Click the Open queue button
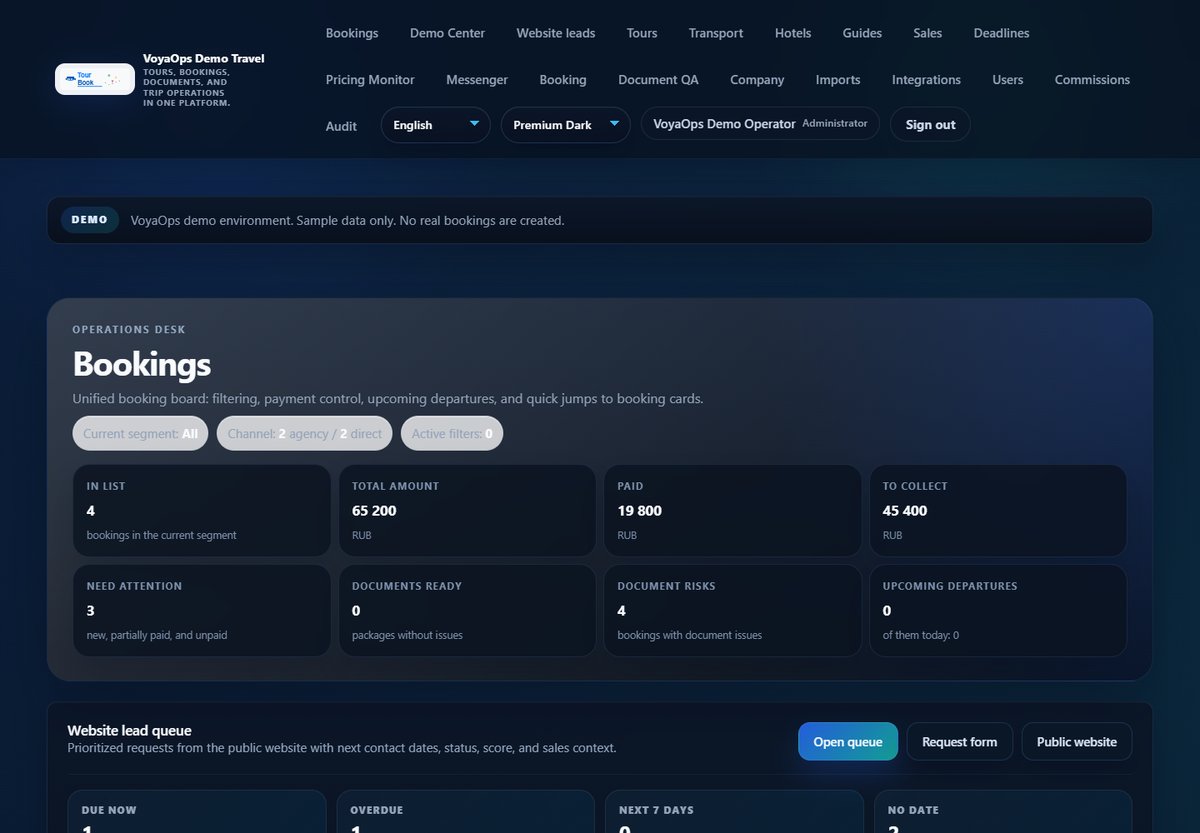 point(848,742)
